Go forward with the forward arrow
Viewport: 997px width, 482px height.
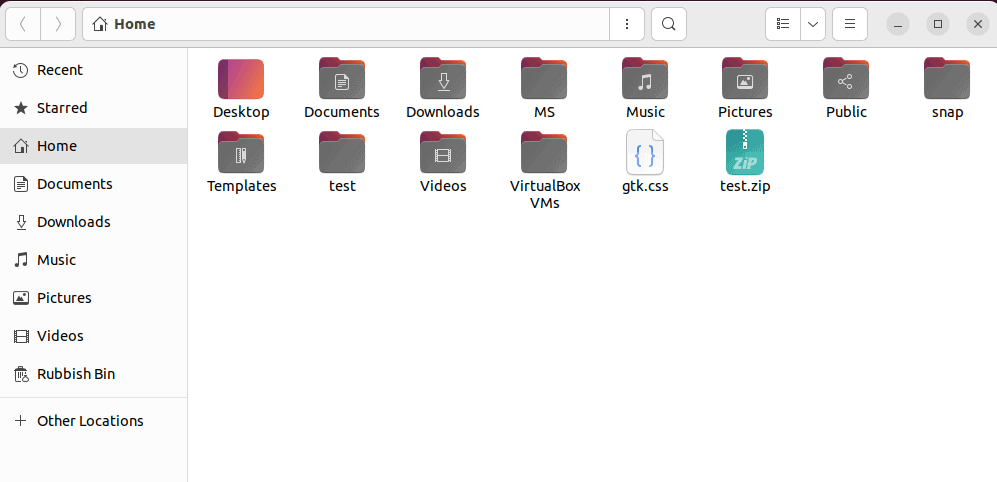[x=58, y=24]
